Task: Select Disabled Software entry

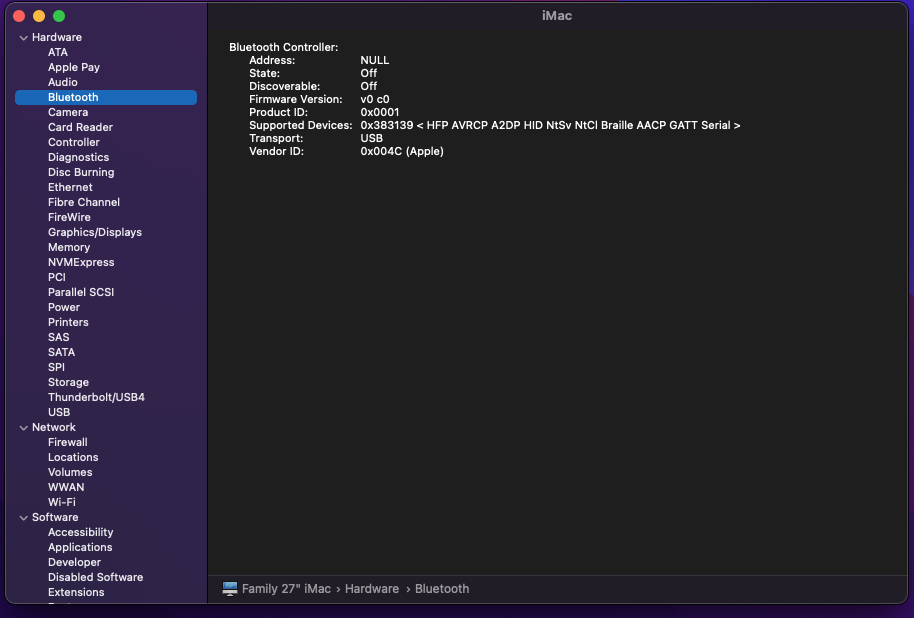Action: click(x=96, y=577)
